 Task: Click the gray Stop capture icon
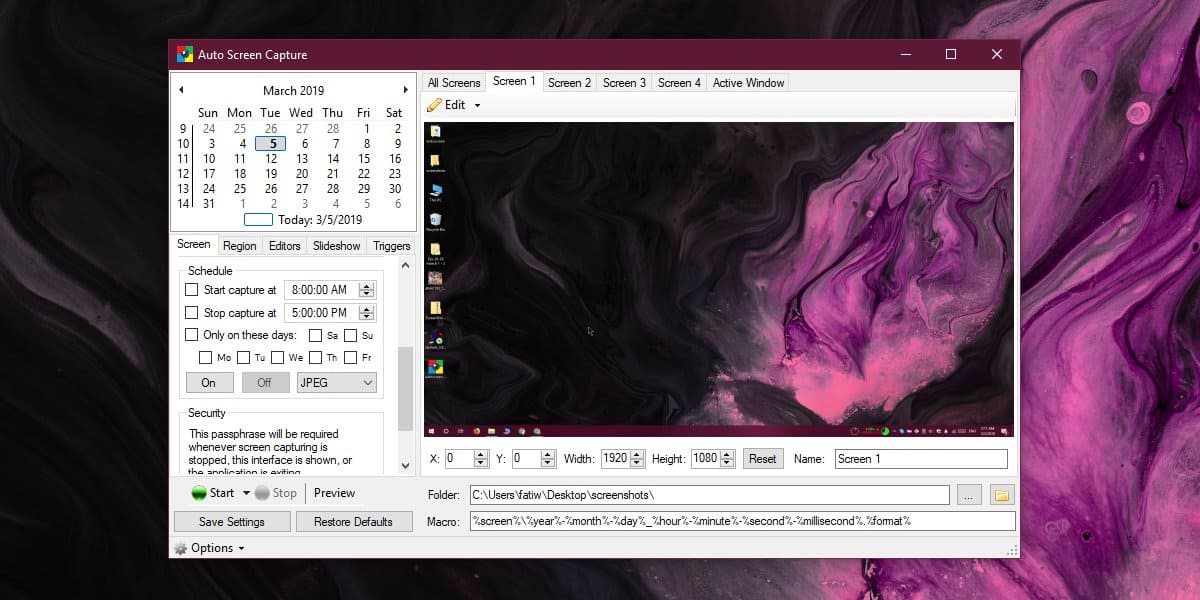coord(261,493)
